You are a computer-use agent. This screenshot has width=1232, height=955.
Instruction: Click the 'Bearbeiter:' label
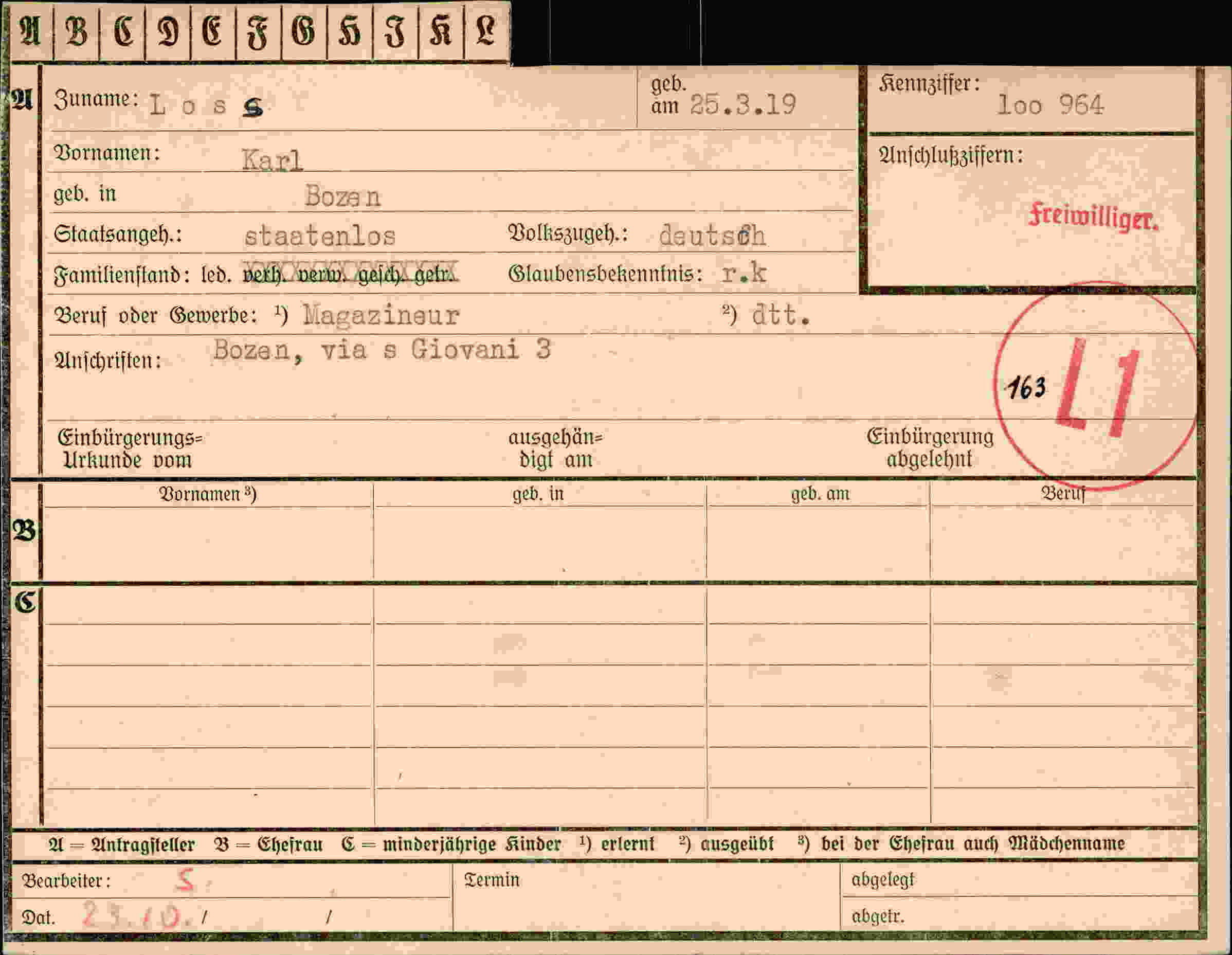tap(66, 881)
